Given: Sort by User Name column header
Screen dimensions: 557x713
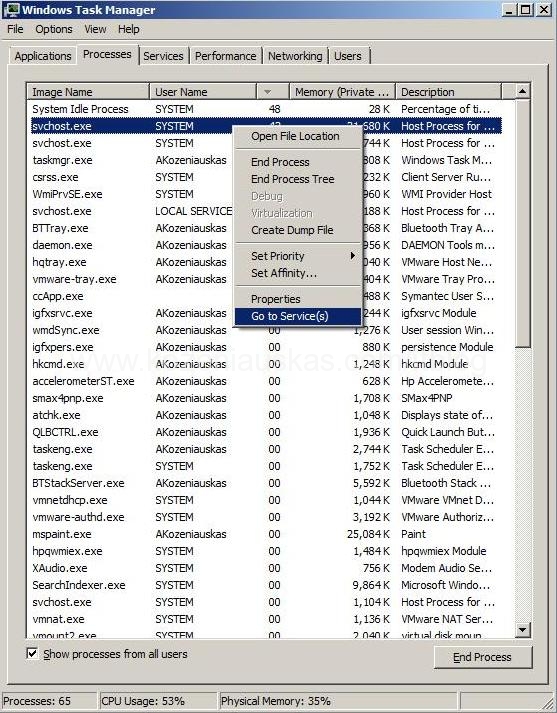Looking at the screenshot, I should [x=203, y=92].
